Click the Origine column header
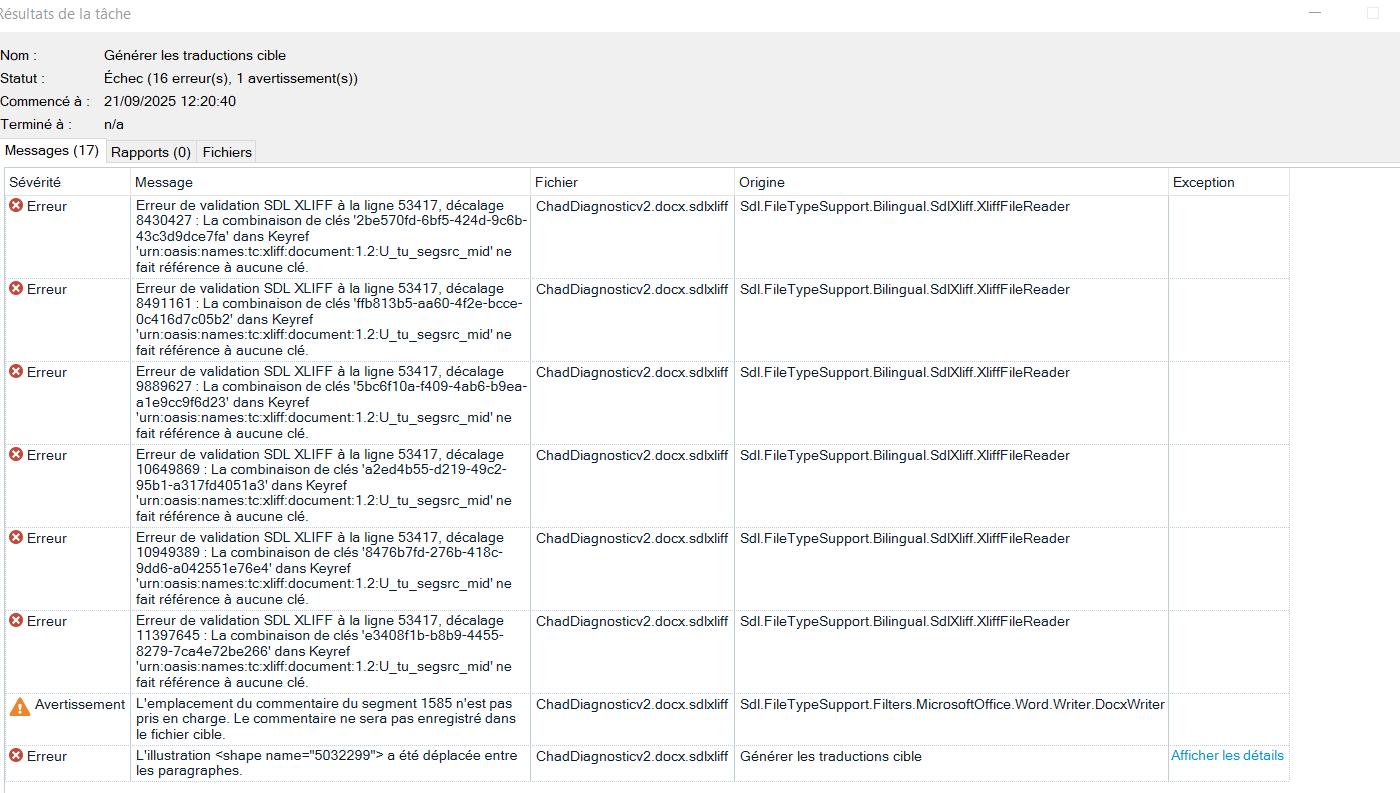Viewport: 1400px width, 793px height. 758,182
